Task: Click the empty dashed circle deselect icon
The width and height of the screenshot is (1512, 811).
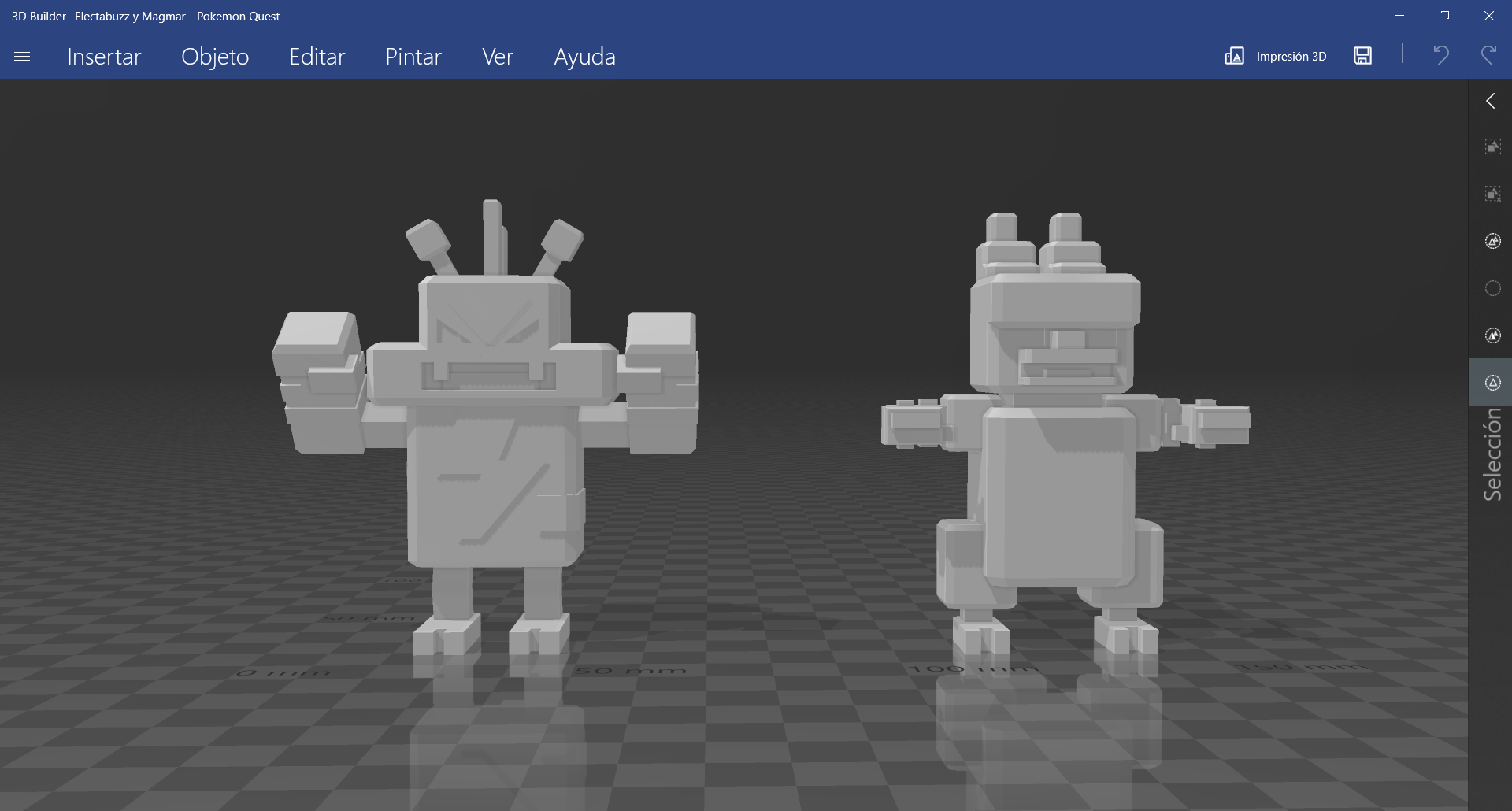Action: click(x=1493, y=288)
